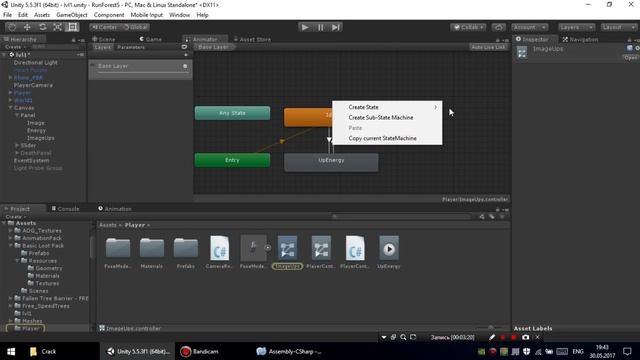Click the Step frame button

336,27
